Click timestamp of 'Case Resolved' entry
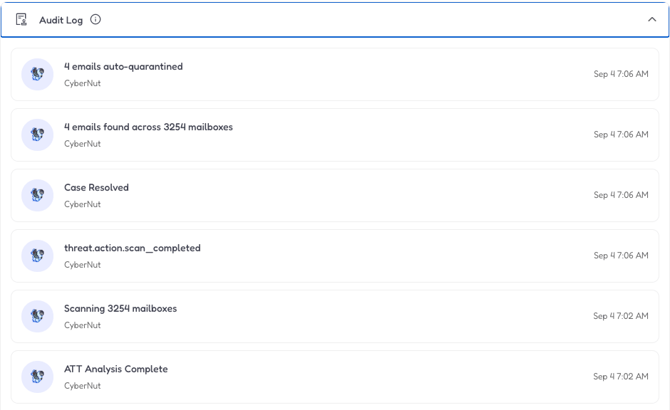Viewport: 670px width, 410px height. click(x=620, y=195)
